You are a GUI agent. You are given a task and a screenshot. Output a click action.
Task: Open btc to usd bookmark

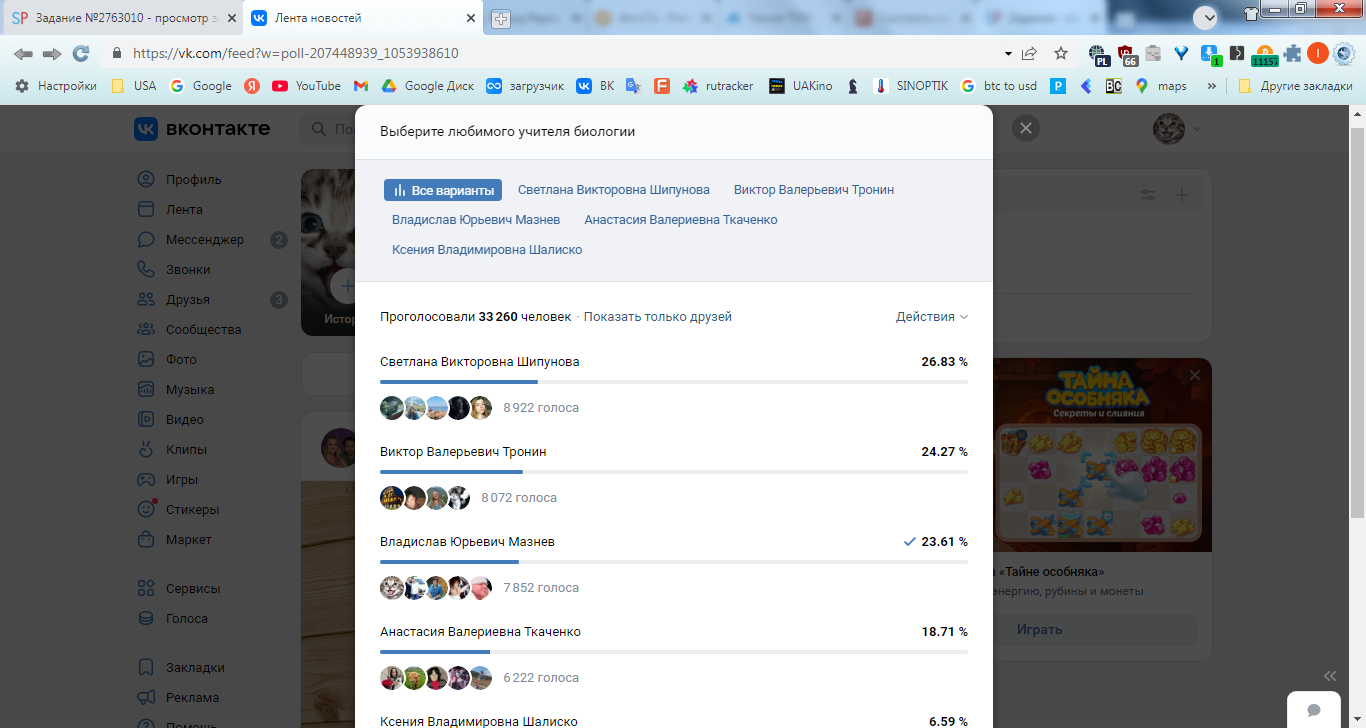pyautogui.click(x=998, y=86)
